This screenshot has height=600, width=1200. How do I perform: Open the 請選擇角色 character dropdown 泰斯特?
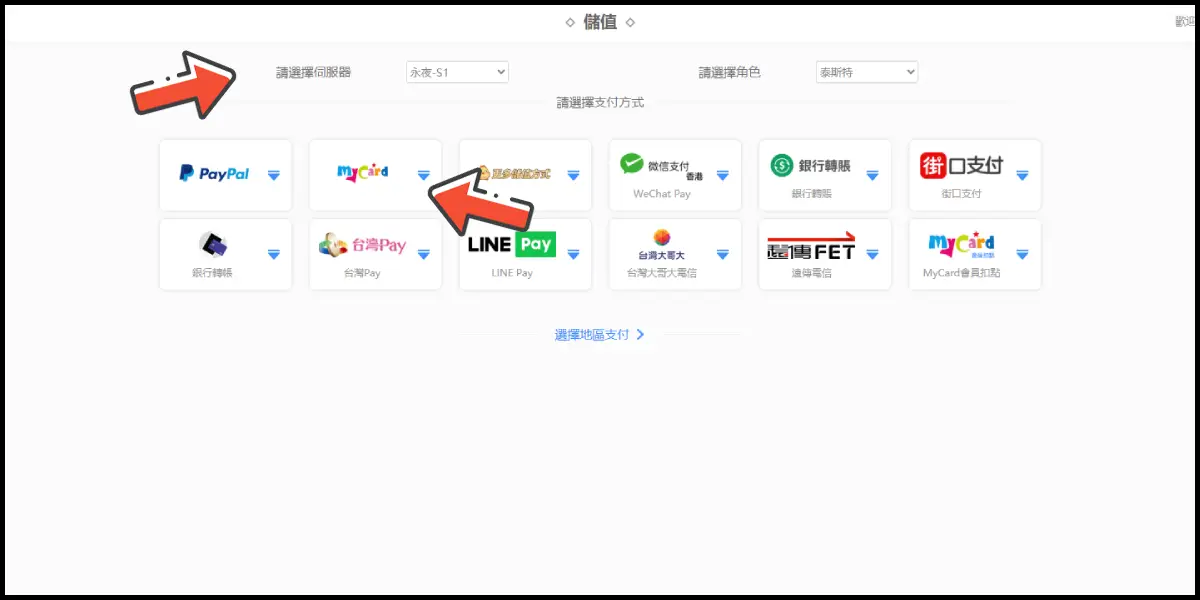click(x=867, y=72)
